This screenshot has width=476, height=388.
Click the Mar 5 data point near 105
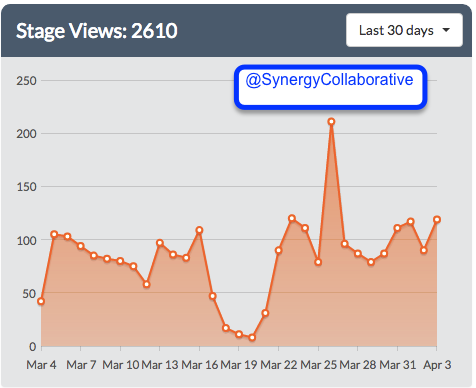point(54,234)
